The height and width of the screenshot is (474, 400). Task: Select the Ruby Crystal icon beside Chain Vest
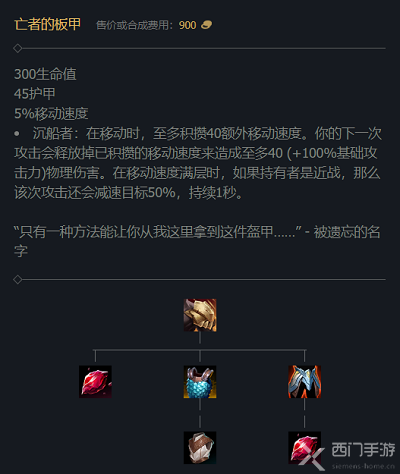coord(95,382)
